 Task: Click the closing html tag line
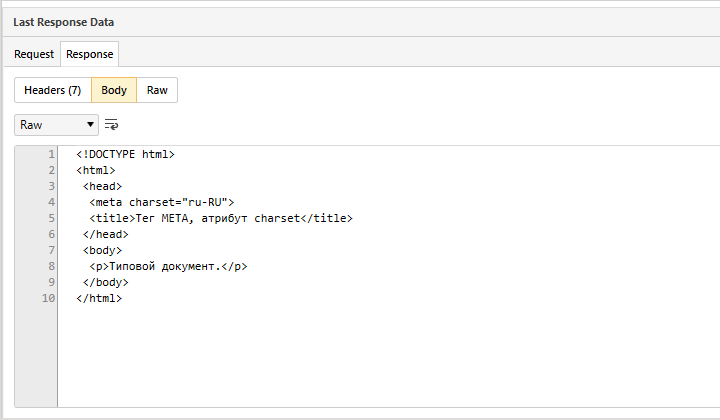98,298
